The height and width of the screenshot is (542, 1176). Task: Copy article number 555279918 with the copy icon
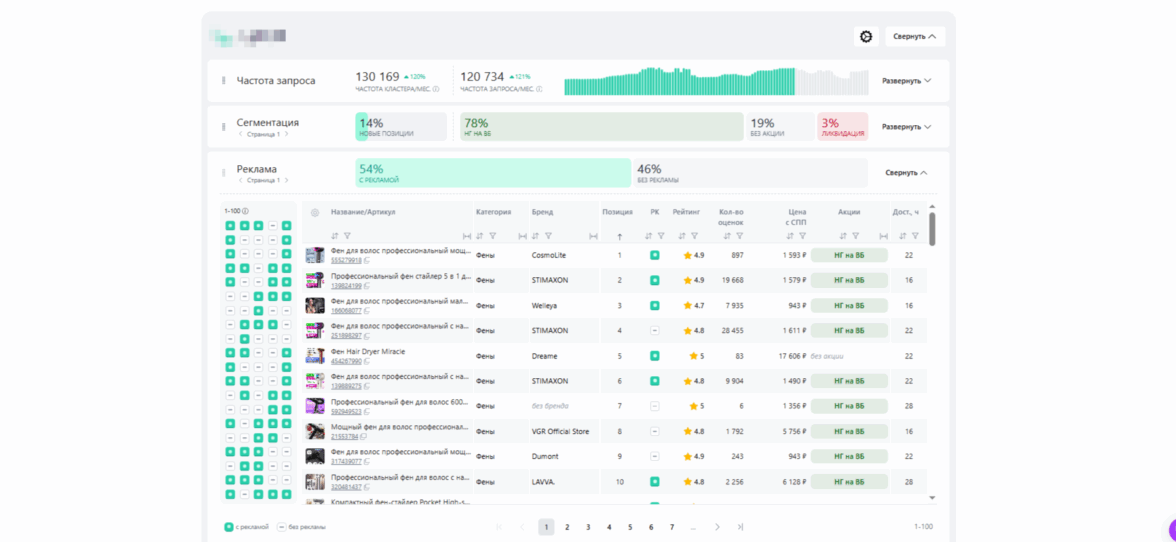point(367,260)
